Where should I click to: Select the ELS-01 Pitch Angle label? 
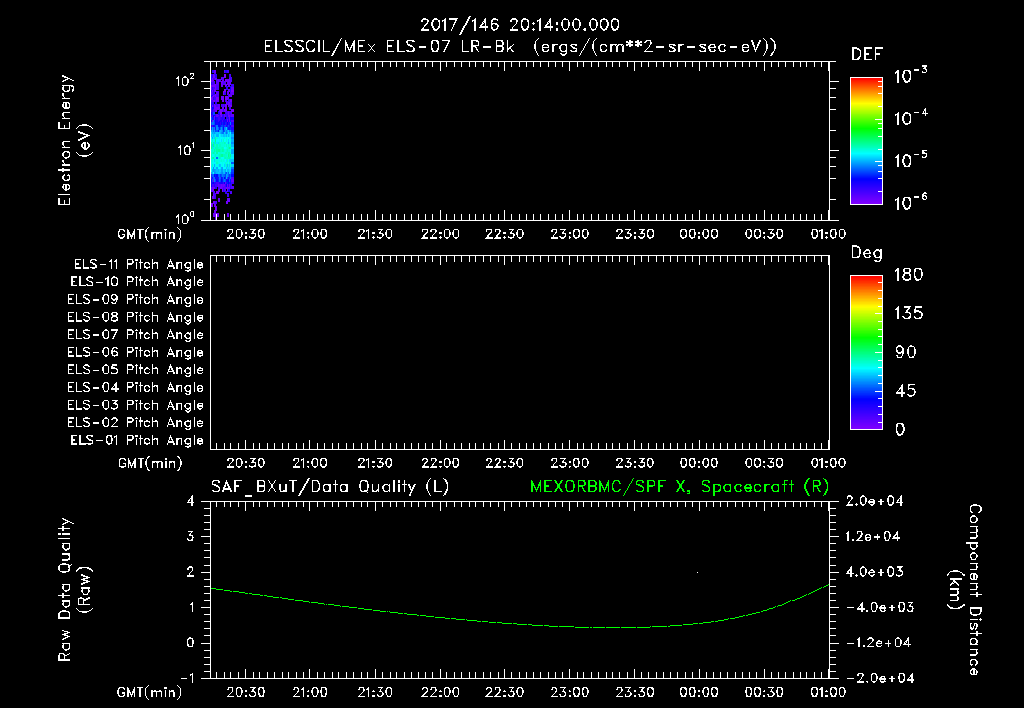click(x=136, y=440)
